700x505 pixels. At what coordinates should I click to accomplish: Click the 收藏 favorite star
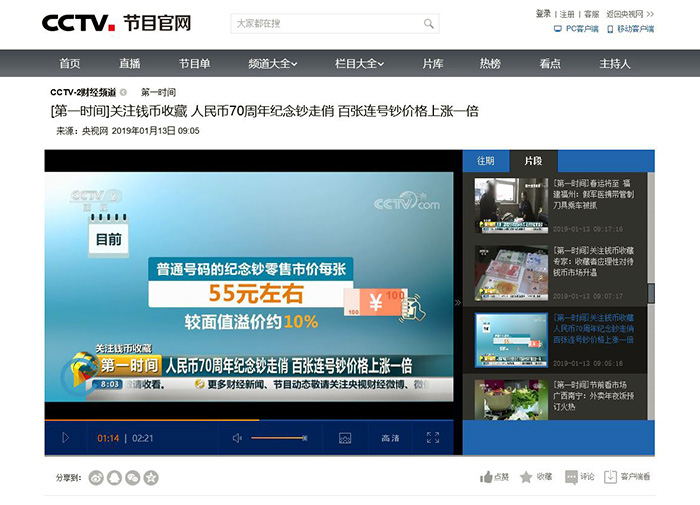click(527, 477)
